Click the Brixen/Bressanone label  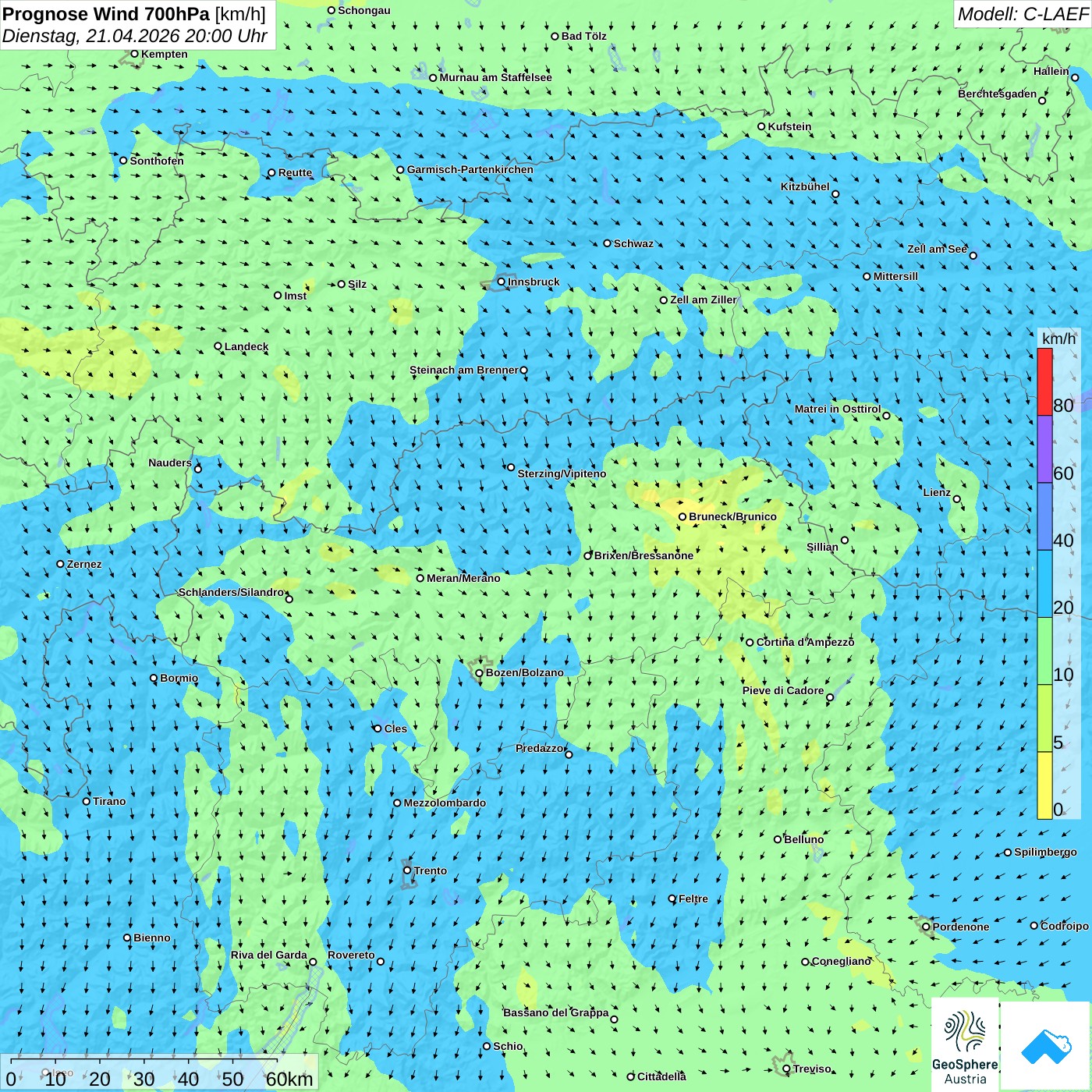tap(643, 555)
